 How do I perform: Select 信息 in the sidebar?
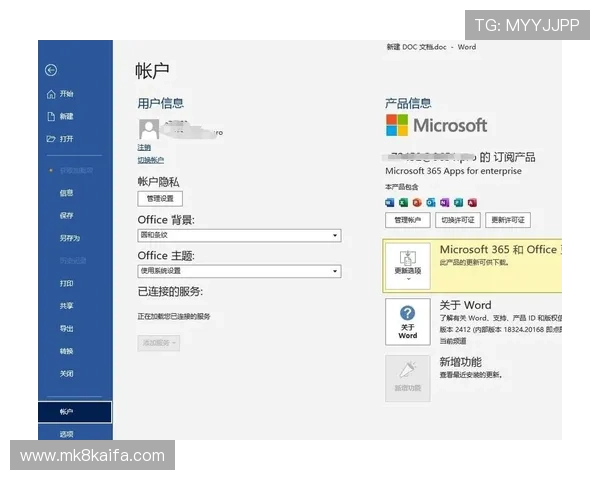pyautogui.click(x=67, y=193)
